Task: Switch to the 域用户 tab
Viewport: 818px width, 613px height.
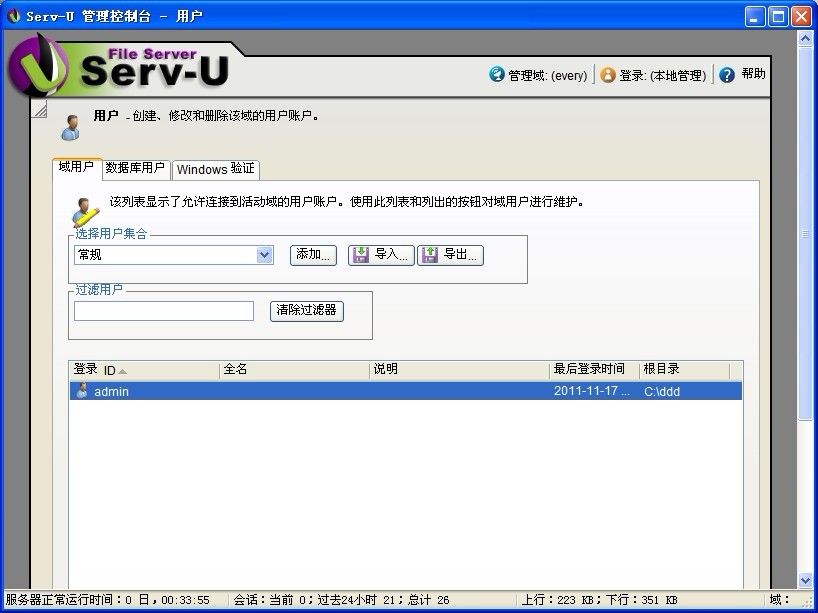Action: (x=77, y=167)
